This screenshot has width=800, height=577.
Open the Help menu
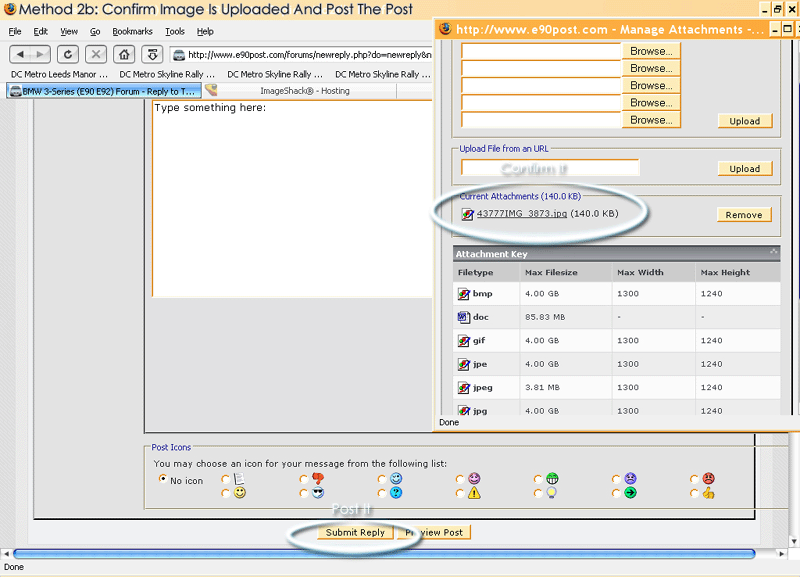205,32
